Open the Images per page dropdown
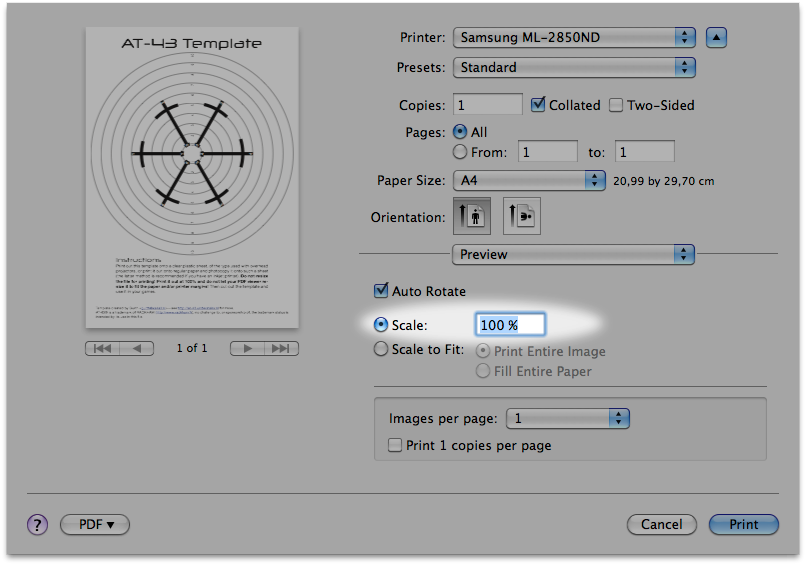Viewport: 806px width, 565px height. 567,418
